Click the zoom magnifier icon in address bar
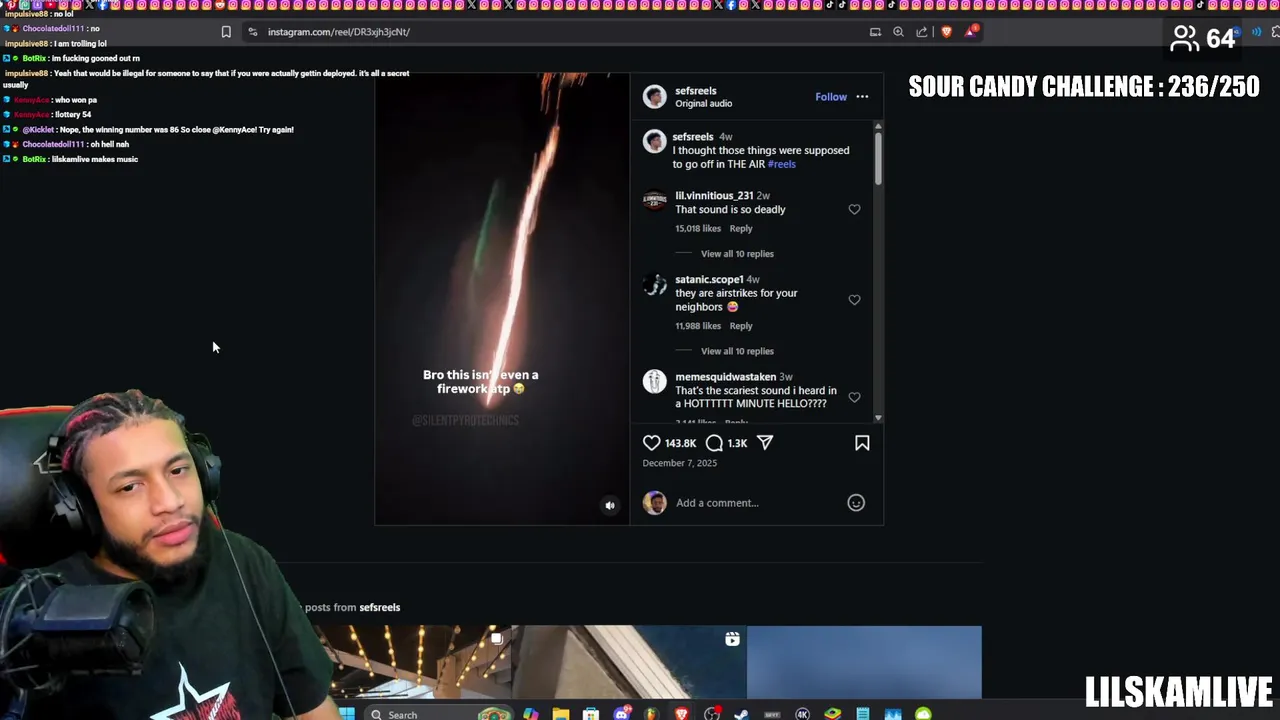 pyautogui.click(x=898, y=32)
